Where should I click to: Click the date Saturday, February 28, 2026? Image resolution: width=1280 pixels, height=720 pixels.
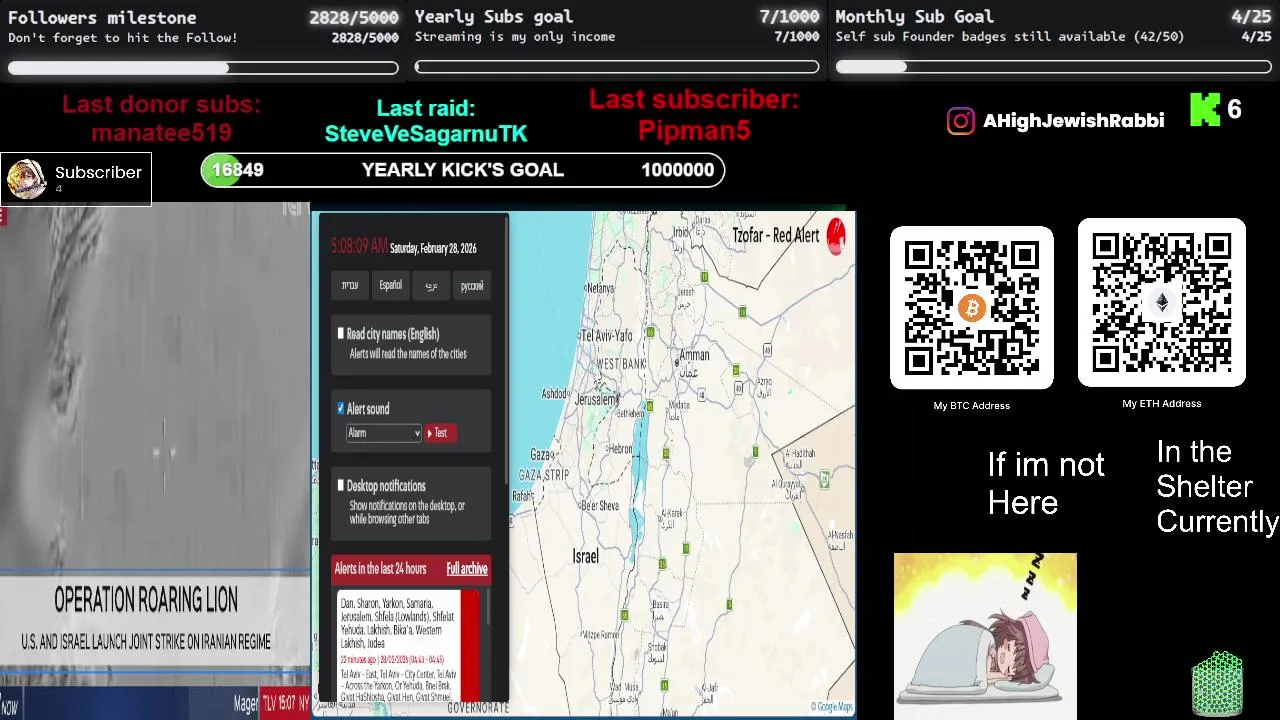click(433, 248)
